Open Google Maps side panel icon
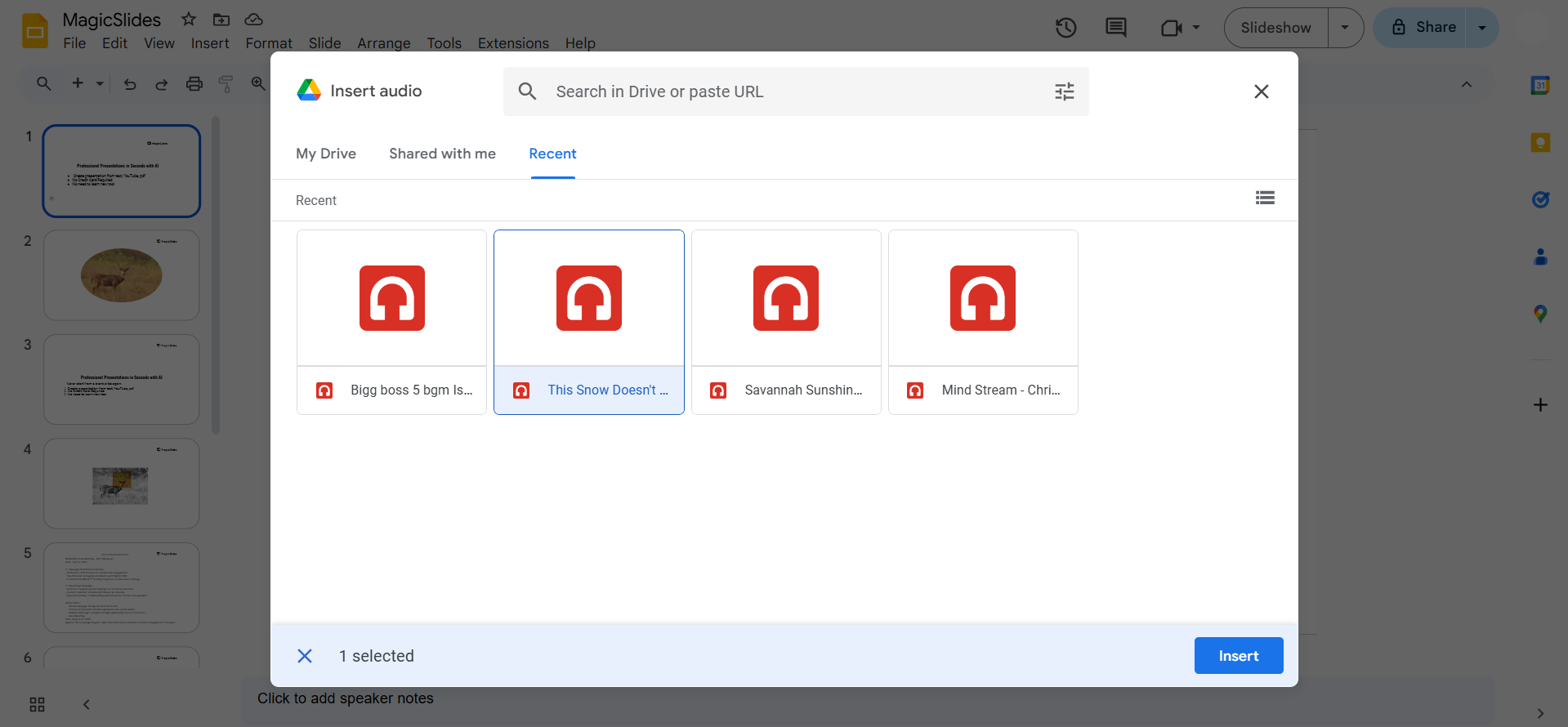1568x727 pixels. point(1540,314)
